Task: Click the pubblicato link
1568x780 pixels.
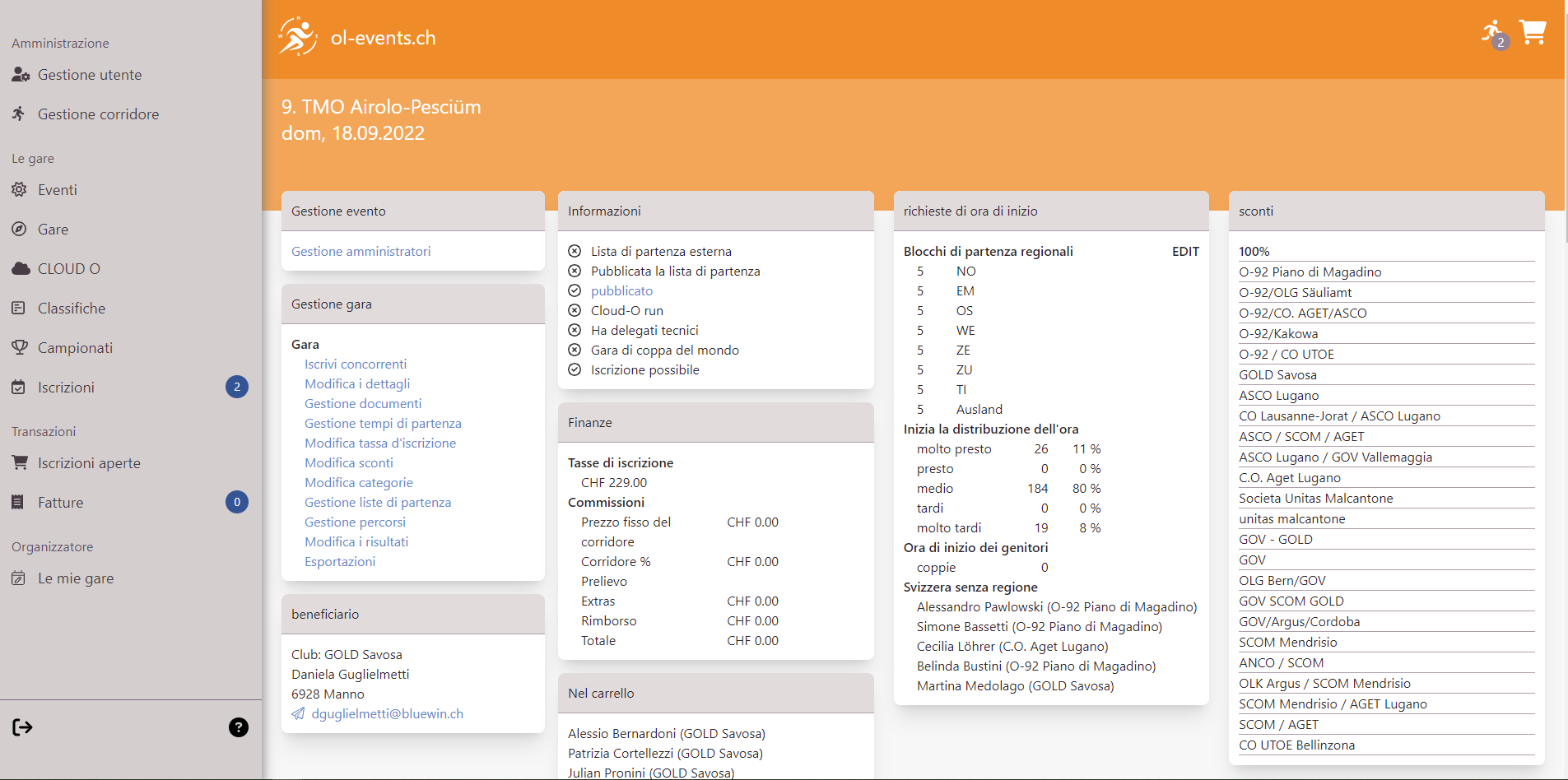Action: tap(621, 290)
